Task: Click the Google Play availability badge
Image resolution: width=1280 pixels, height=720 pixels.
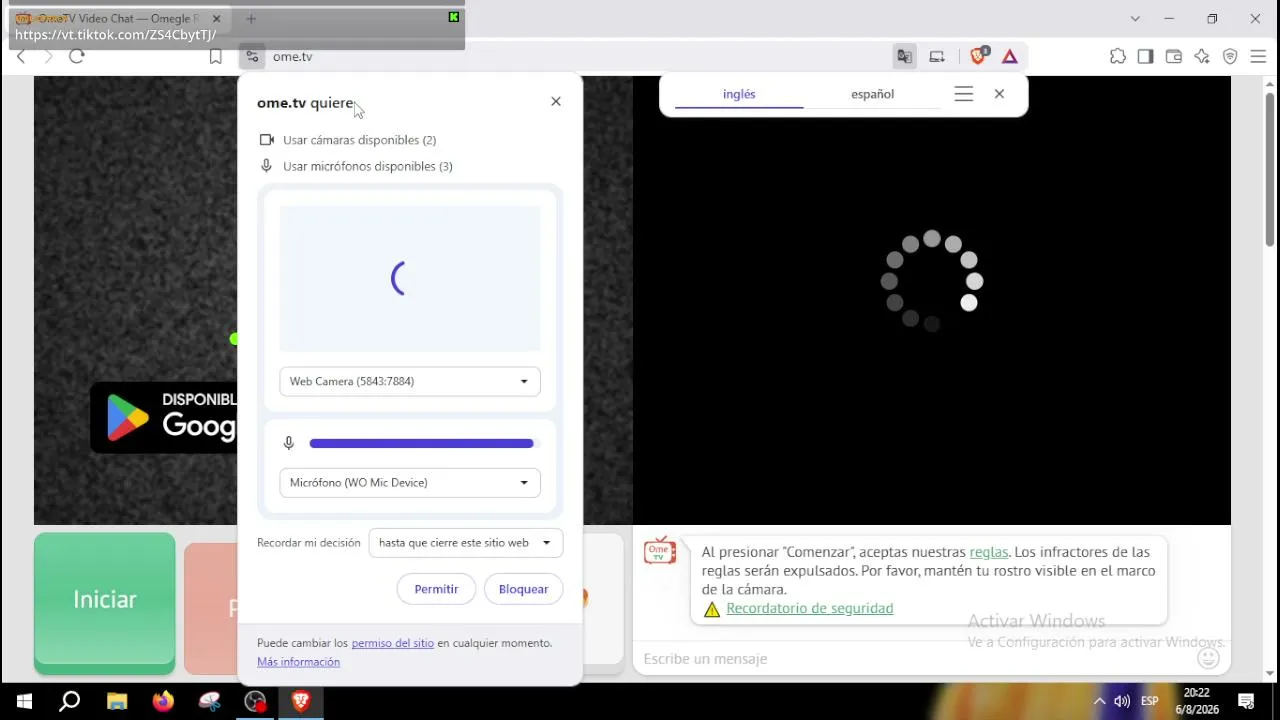Action: 164,417
